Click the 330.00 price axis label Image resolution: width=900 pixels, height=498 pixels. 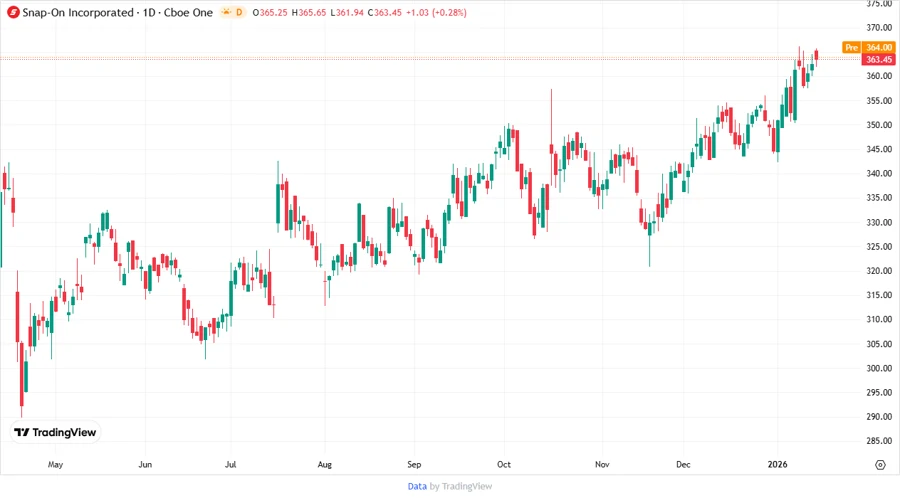coord(879,222)
